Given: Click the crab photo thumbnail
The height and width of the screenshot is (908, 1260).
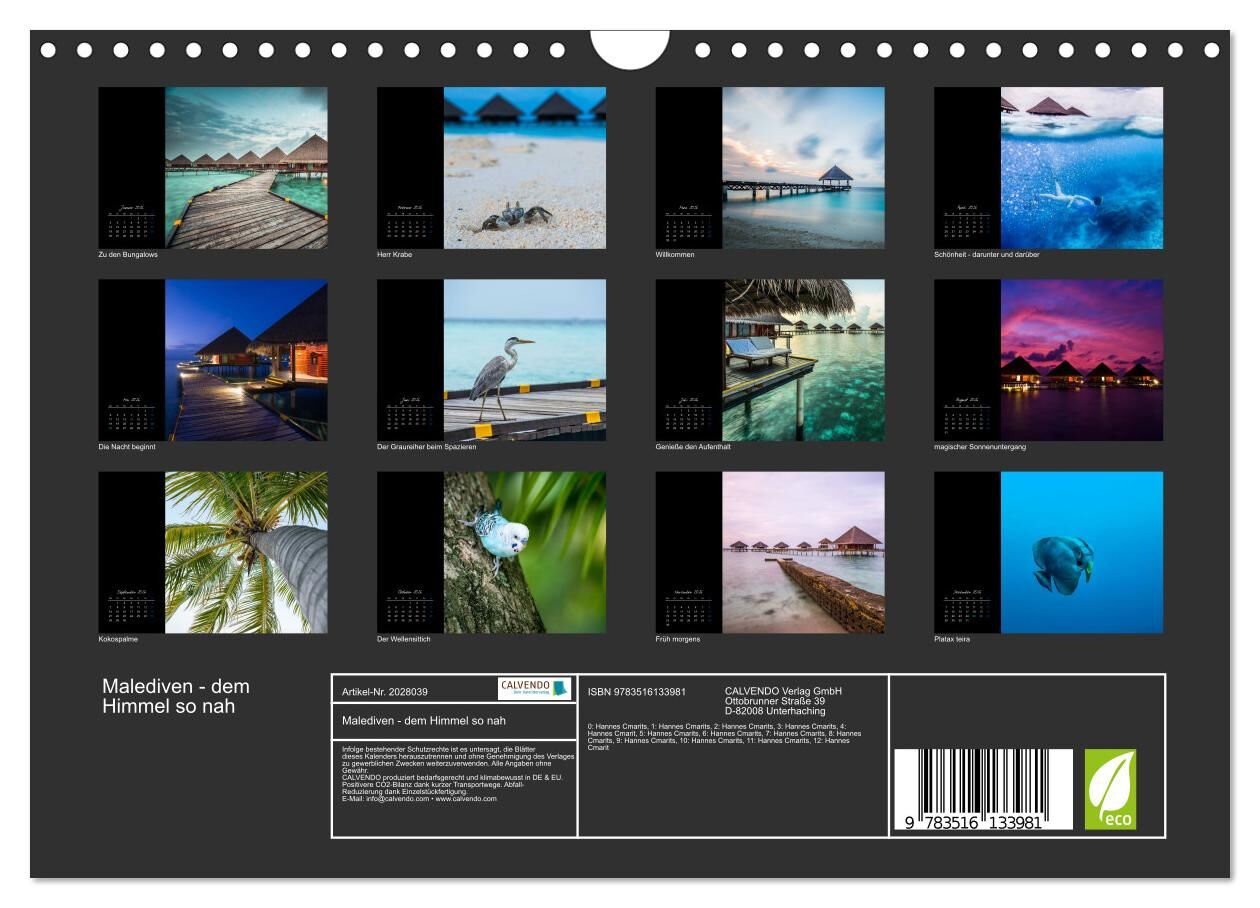Looking at the screenshot, I should tap(524, 168).
